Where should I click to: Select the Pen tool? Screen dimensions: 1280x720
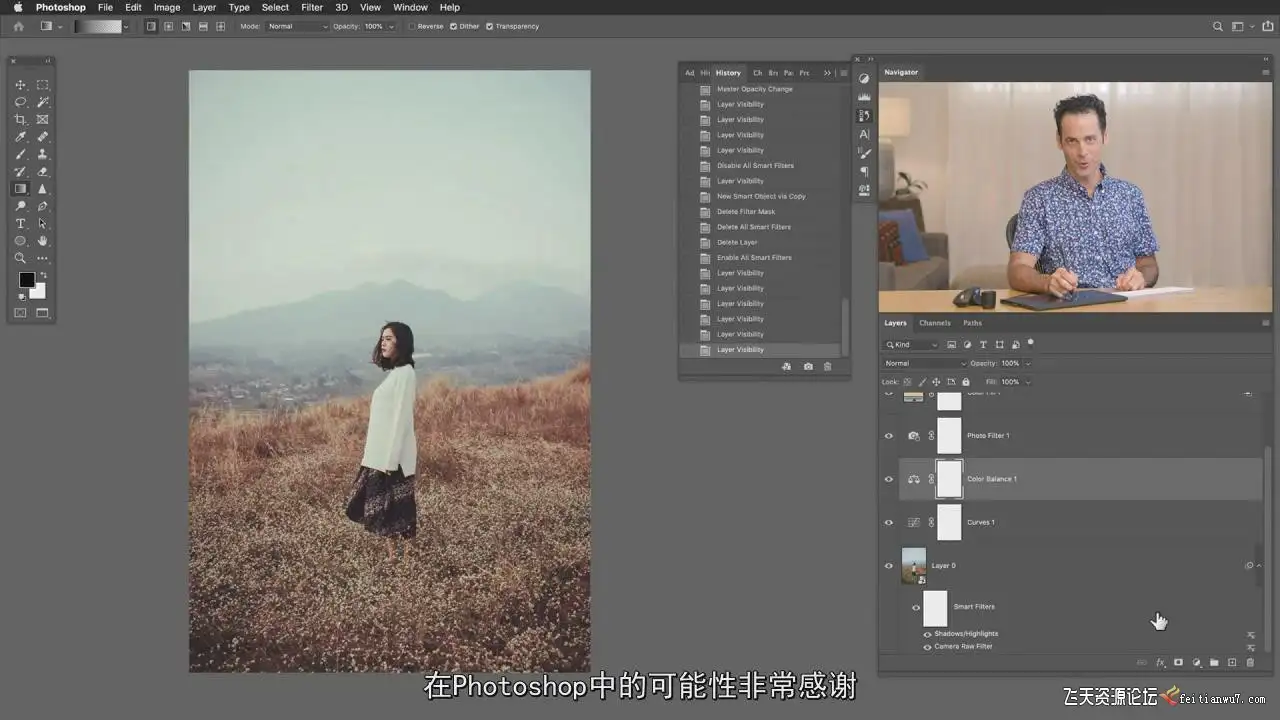coord(43,206)
